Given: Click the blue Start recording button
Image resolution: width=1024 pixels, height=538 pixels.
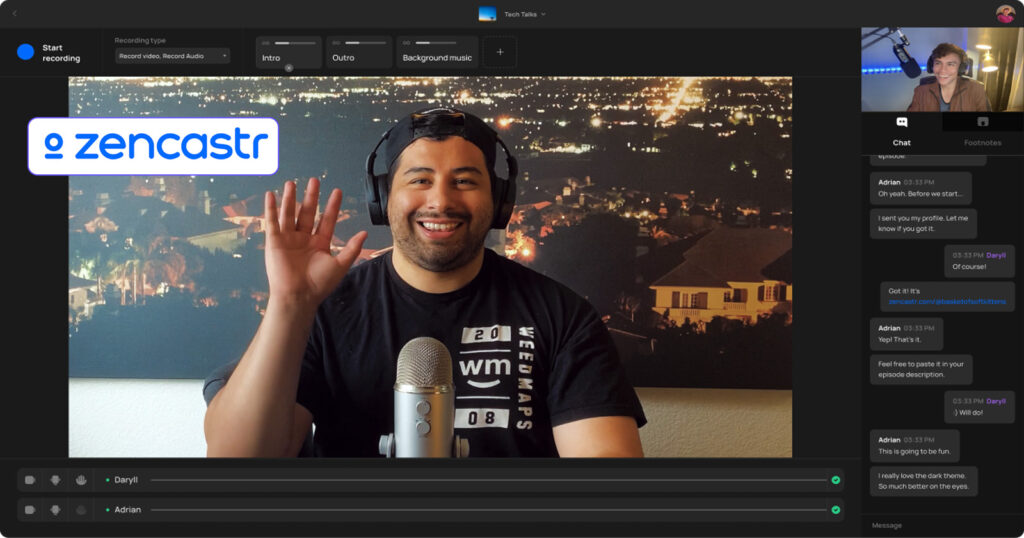Looking at the screenshot, I should coord(26,52).
